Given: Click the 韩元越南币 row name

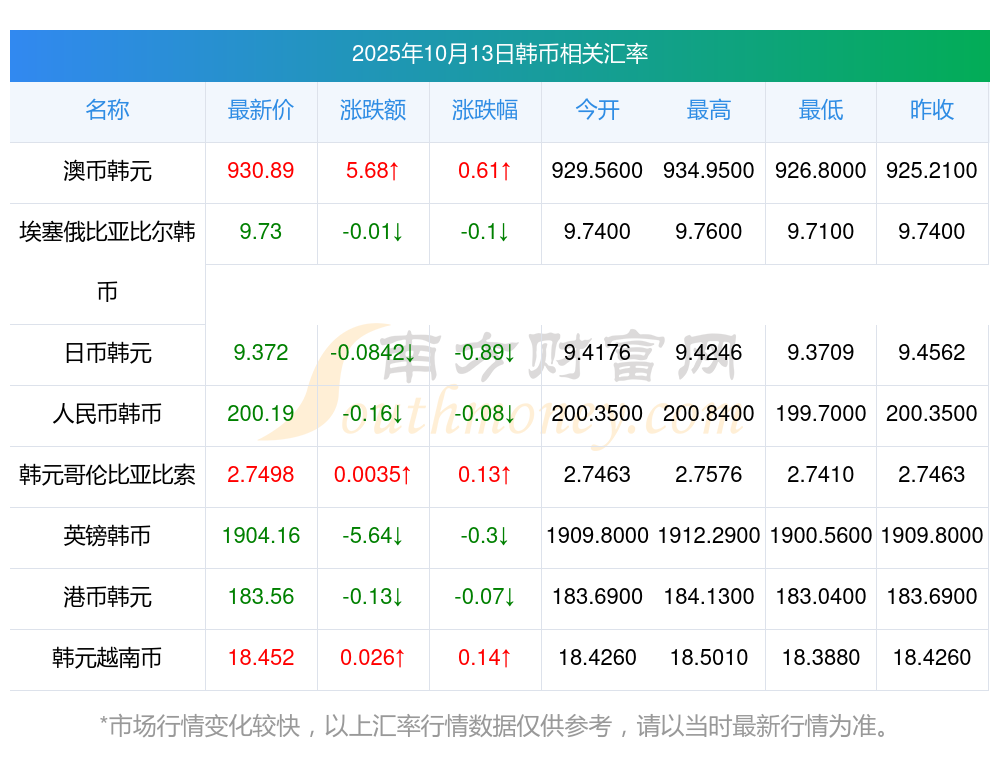Looking at the screenshot, I should tap(107, 658).
